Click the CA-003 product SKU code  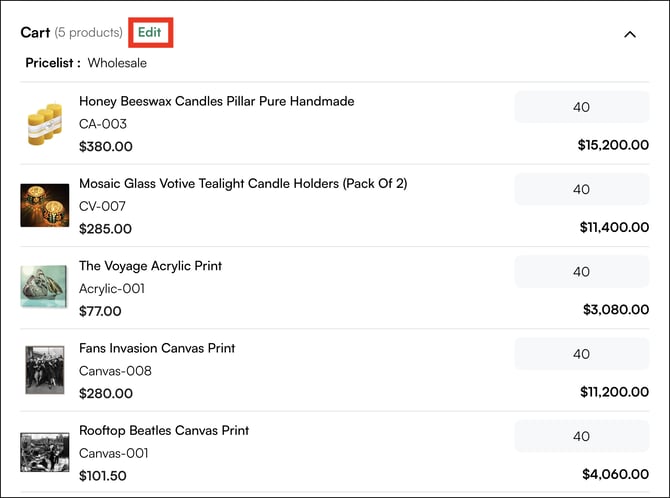(103, 124)
